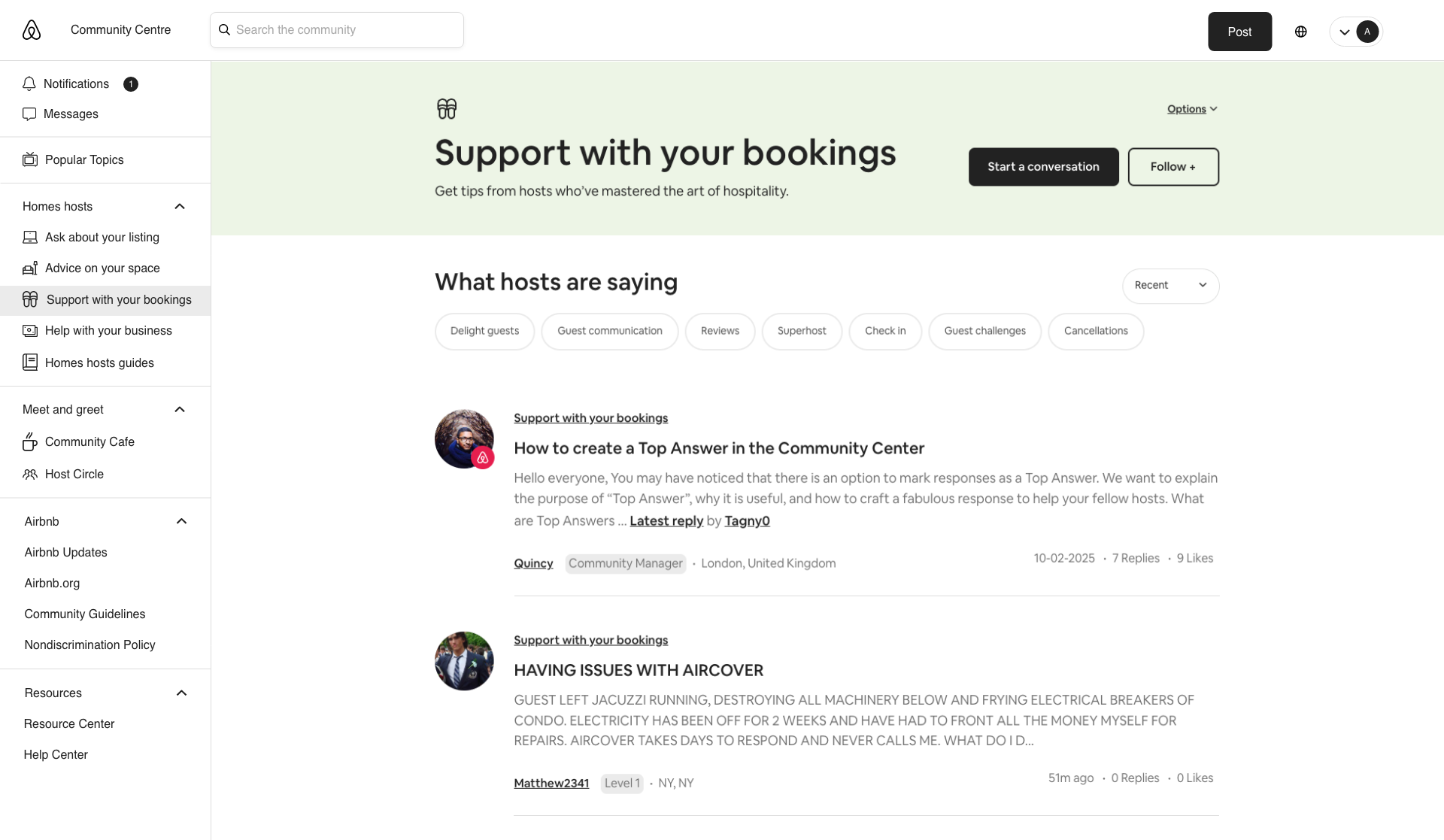This screenshot has height=840, width=1444.
Task: Click the Homes hosts guides icon
Action: 30,362
